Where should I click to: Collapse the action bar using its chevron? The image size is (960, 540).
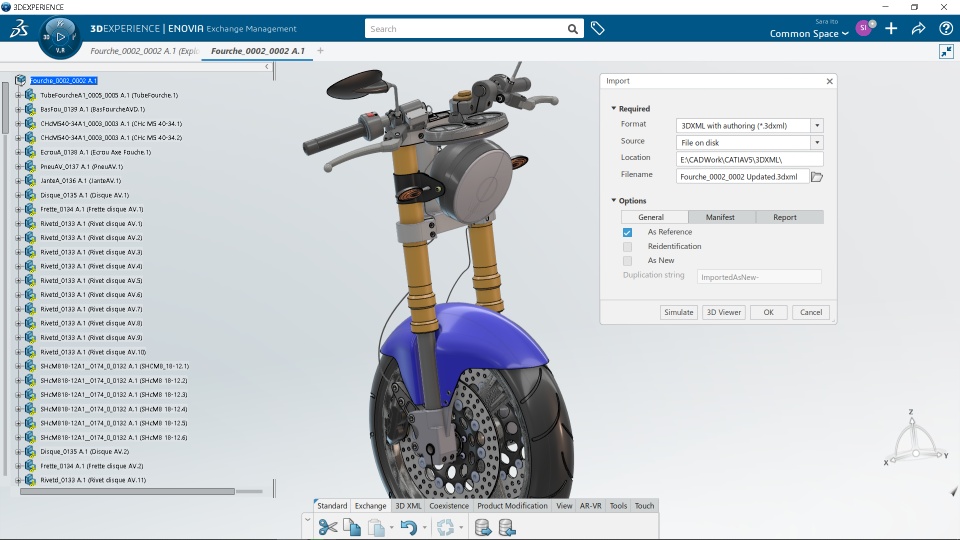307,520
